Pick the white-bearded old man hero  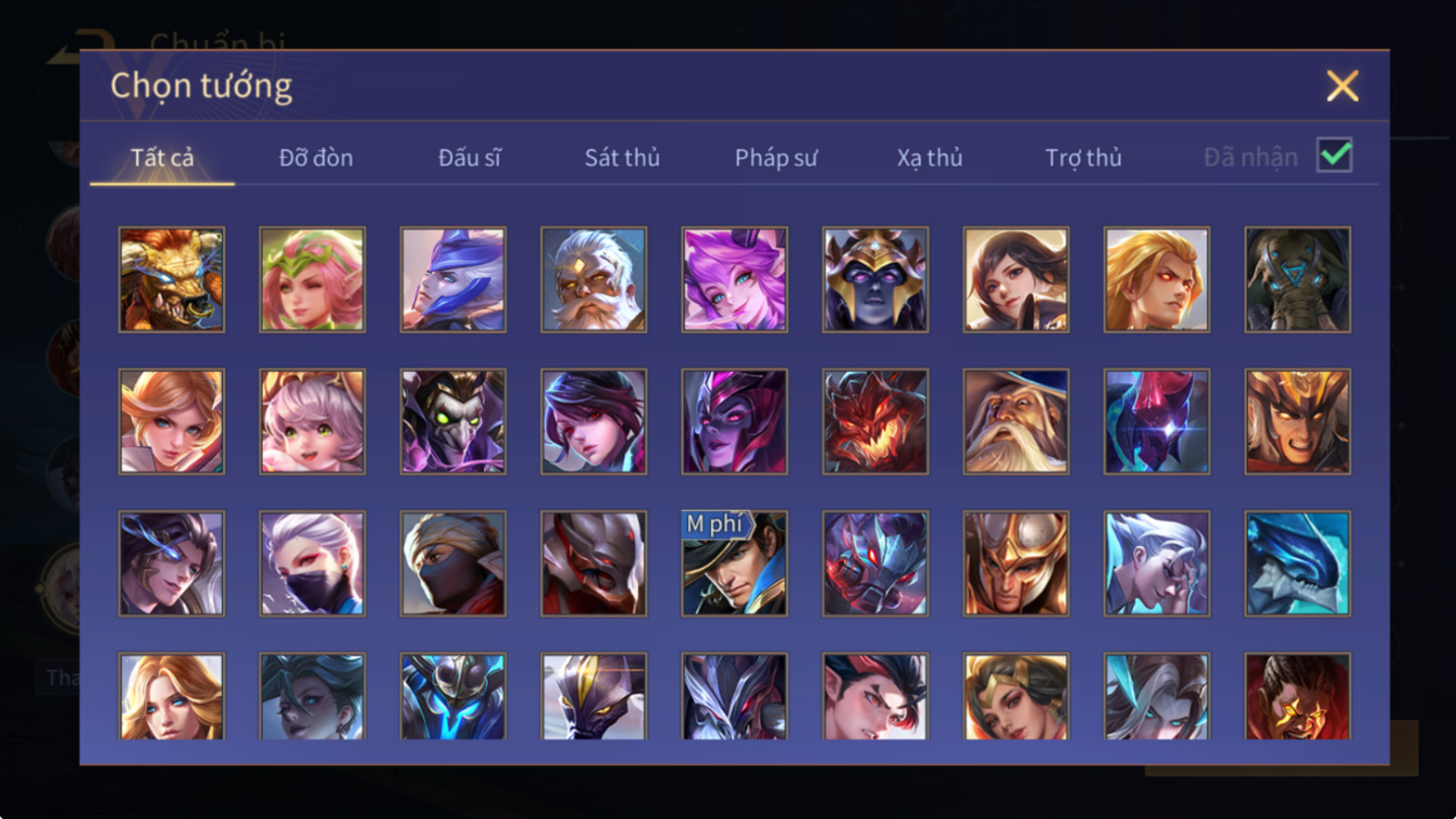pyautogui.click(x=594, y=280)
